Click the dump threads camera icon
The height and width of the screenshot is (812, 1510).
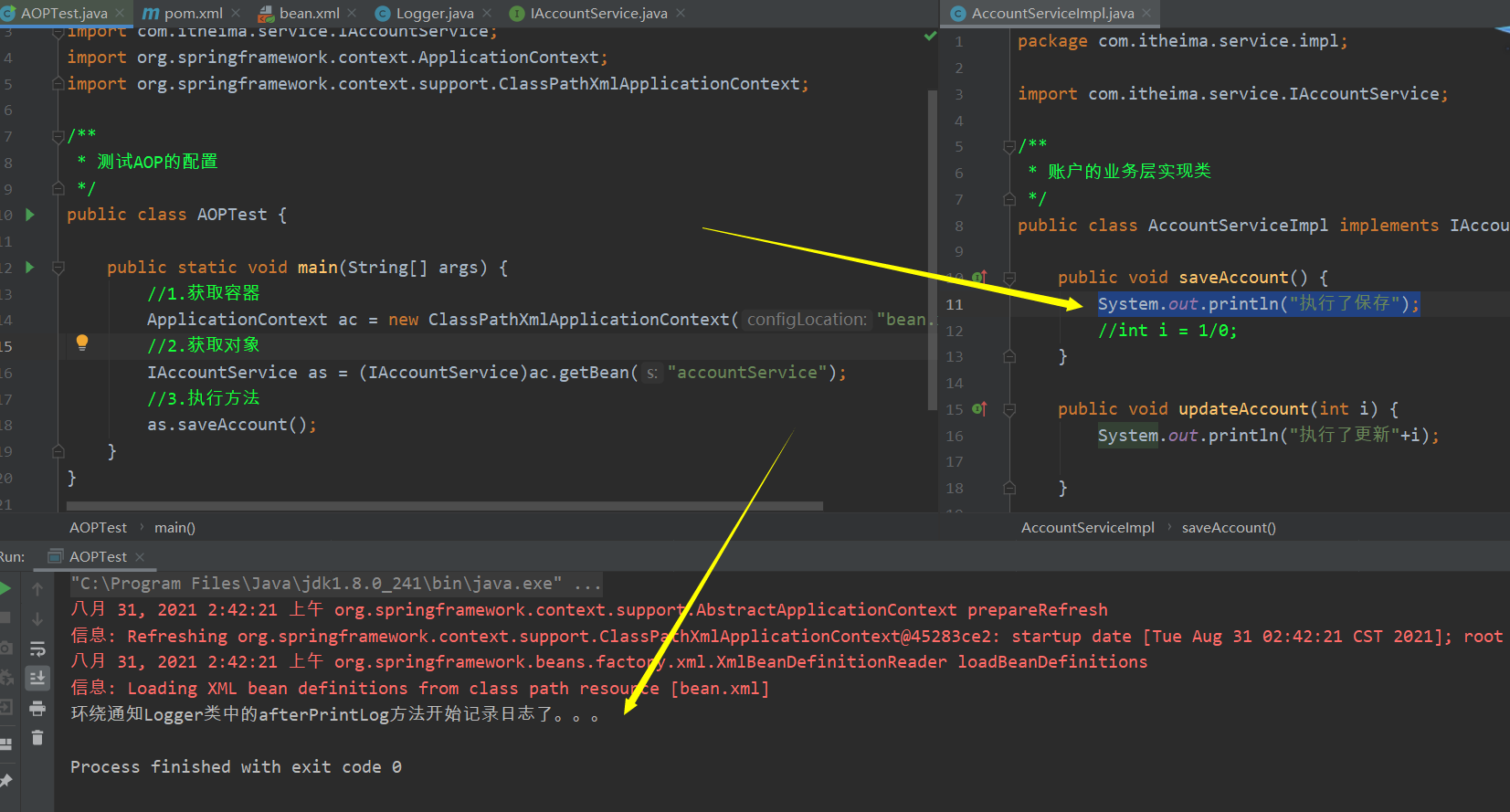[x=5, y=648]
